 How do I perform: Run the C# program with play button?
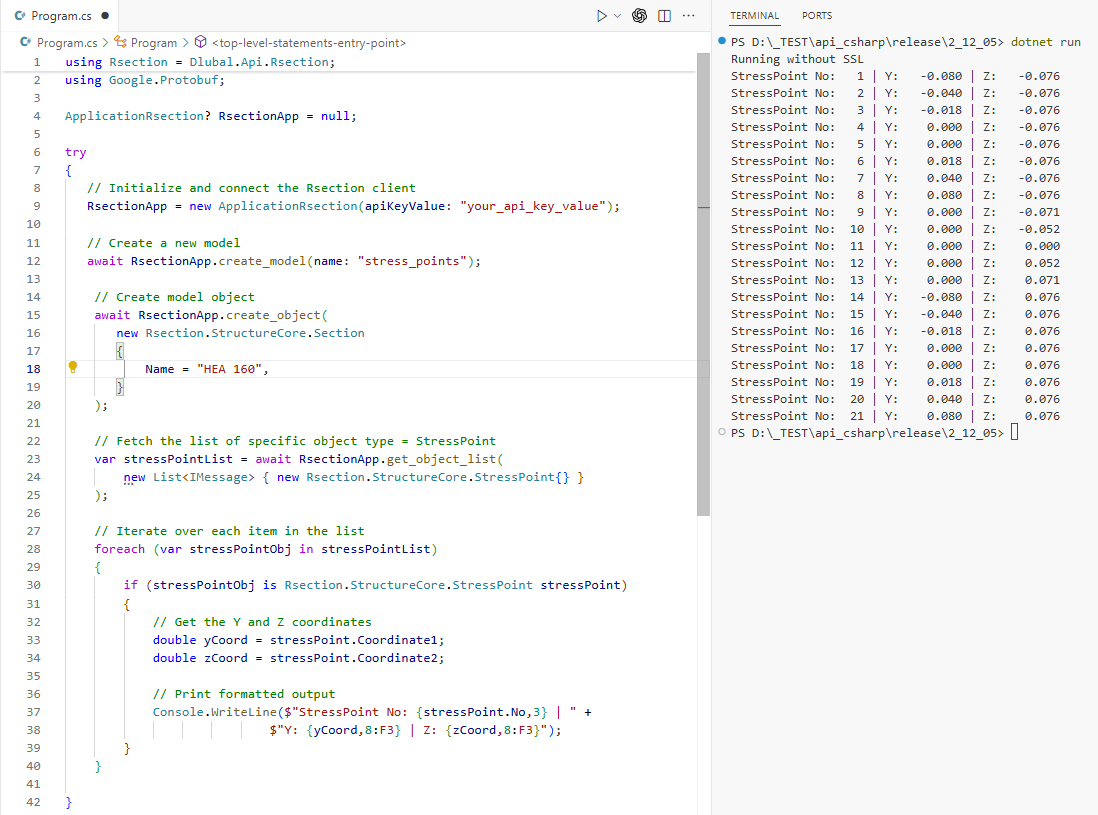click(601, 16)
